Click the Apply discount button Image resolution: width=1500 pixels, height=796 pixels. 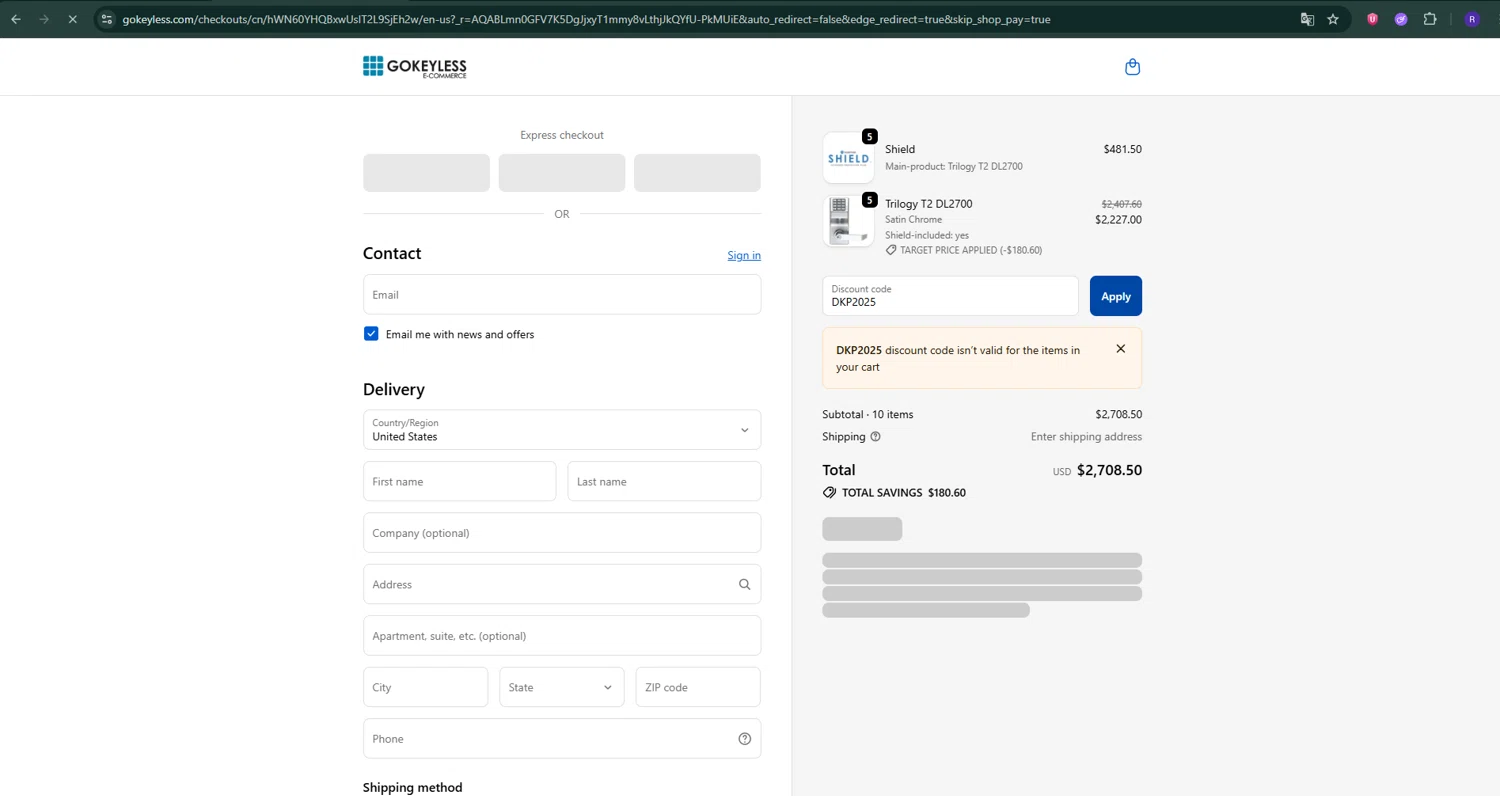(1116, 296)
